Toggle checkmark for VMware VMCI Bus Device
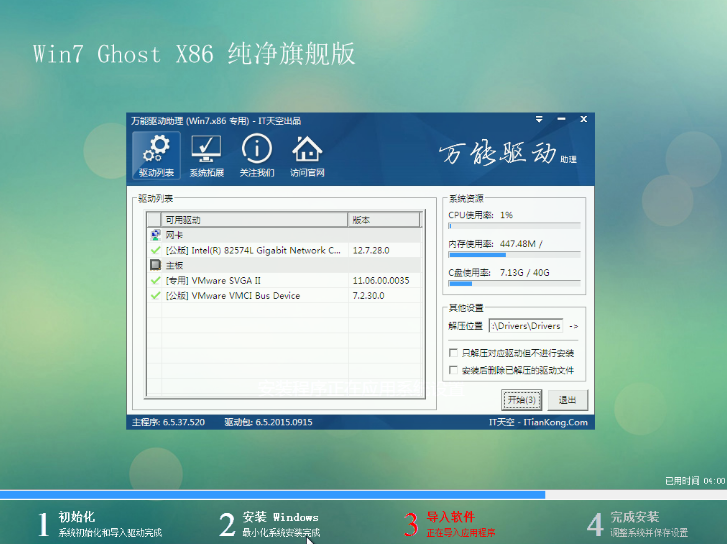 click(x=155, y=295)
